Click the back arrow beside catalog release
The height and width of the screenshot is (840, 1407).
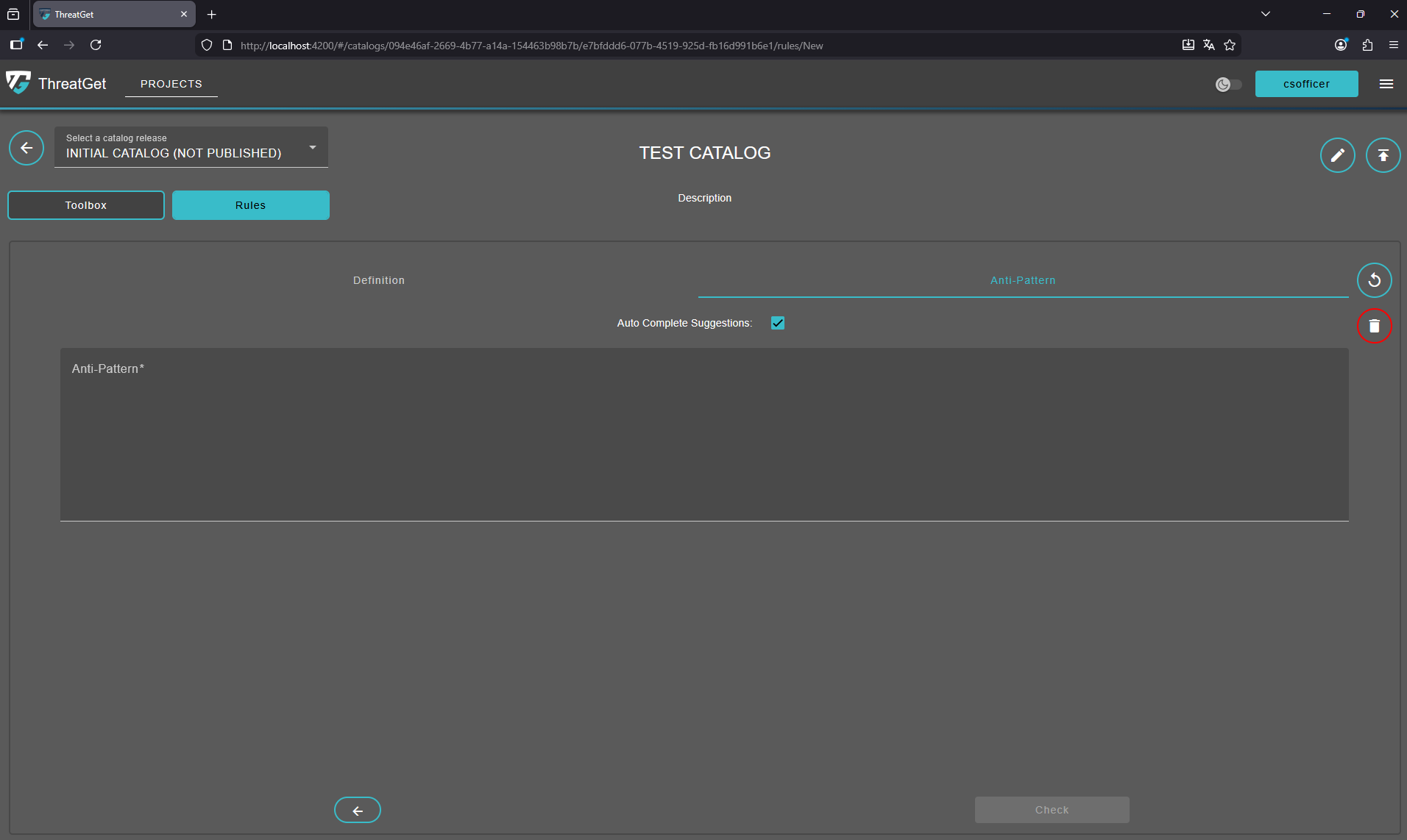tap(26, 148)
